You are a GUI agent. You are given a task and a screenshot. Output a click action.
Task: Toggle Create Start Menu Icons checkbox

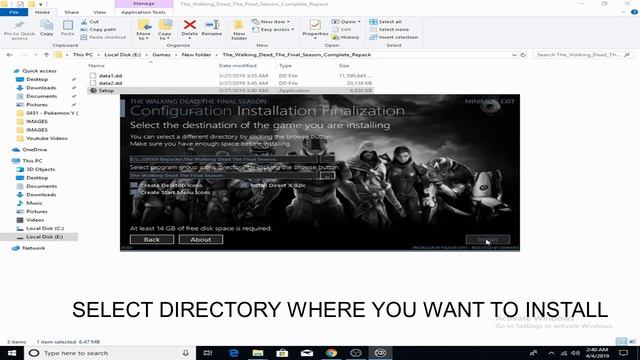(134, 192)
